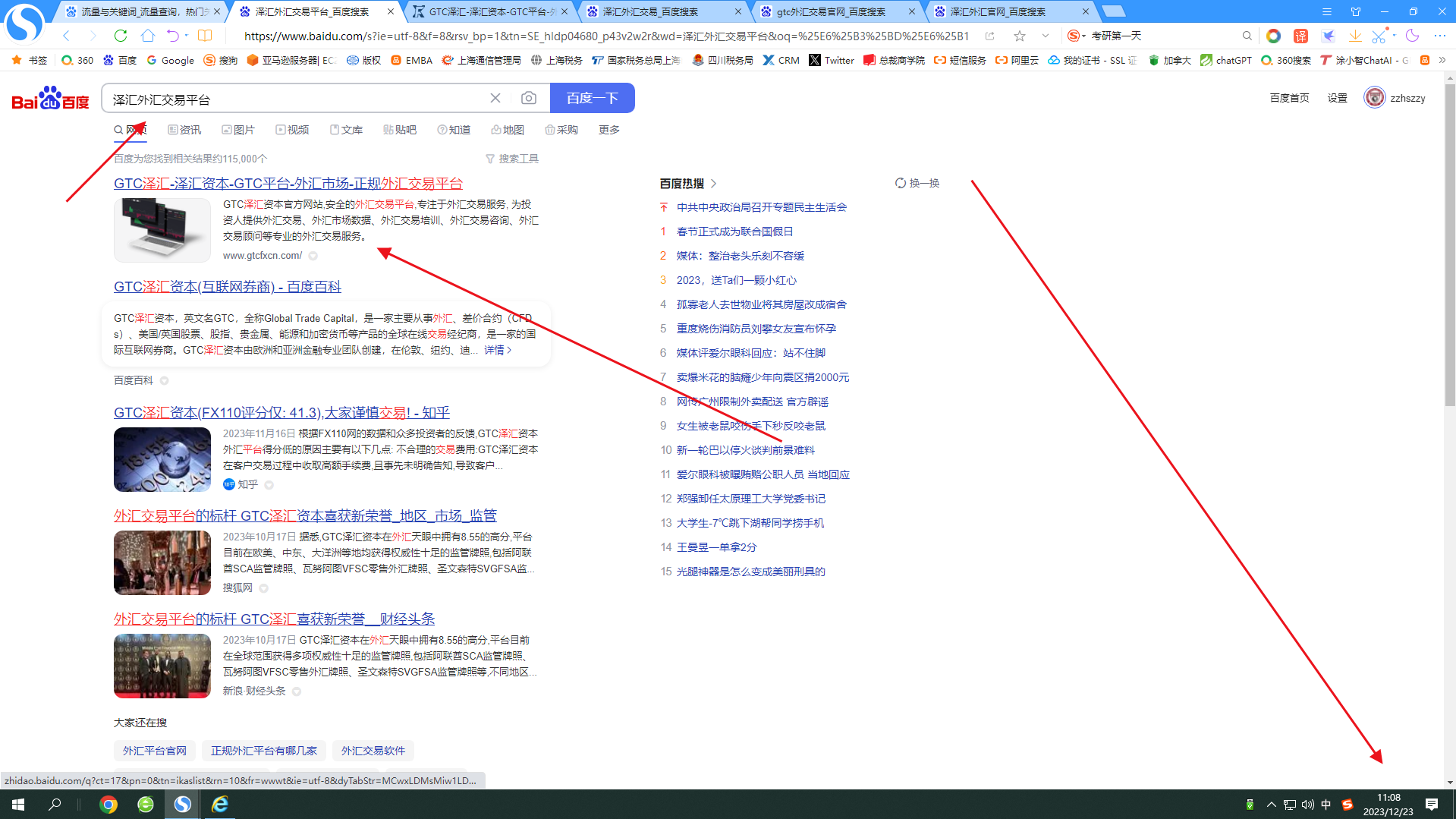Viewport: 1456px width, 819px height.
Task: Click the red translate icon in the toolbar
Action: coord(1300,36)
